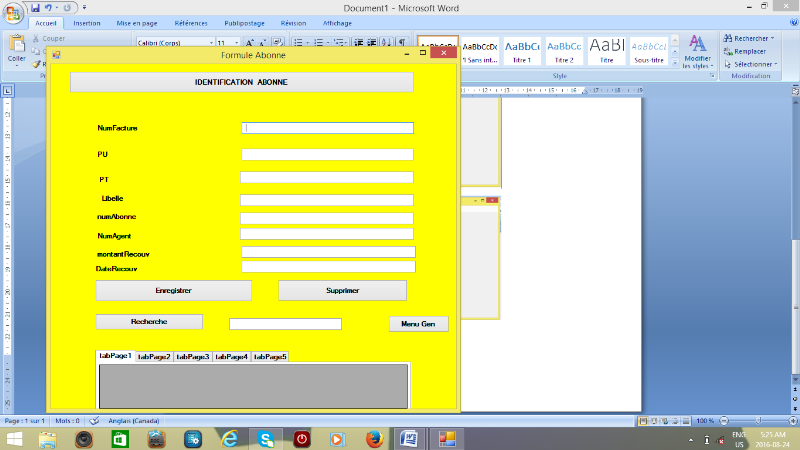Image resolution: width=800 pixels, height=450 pixels.
Task: Click the Windows Start button
Action: coord(14,439)
